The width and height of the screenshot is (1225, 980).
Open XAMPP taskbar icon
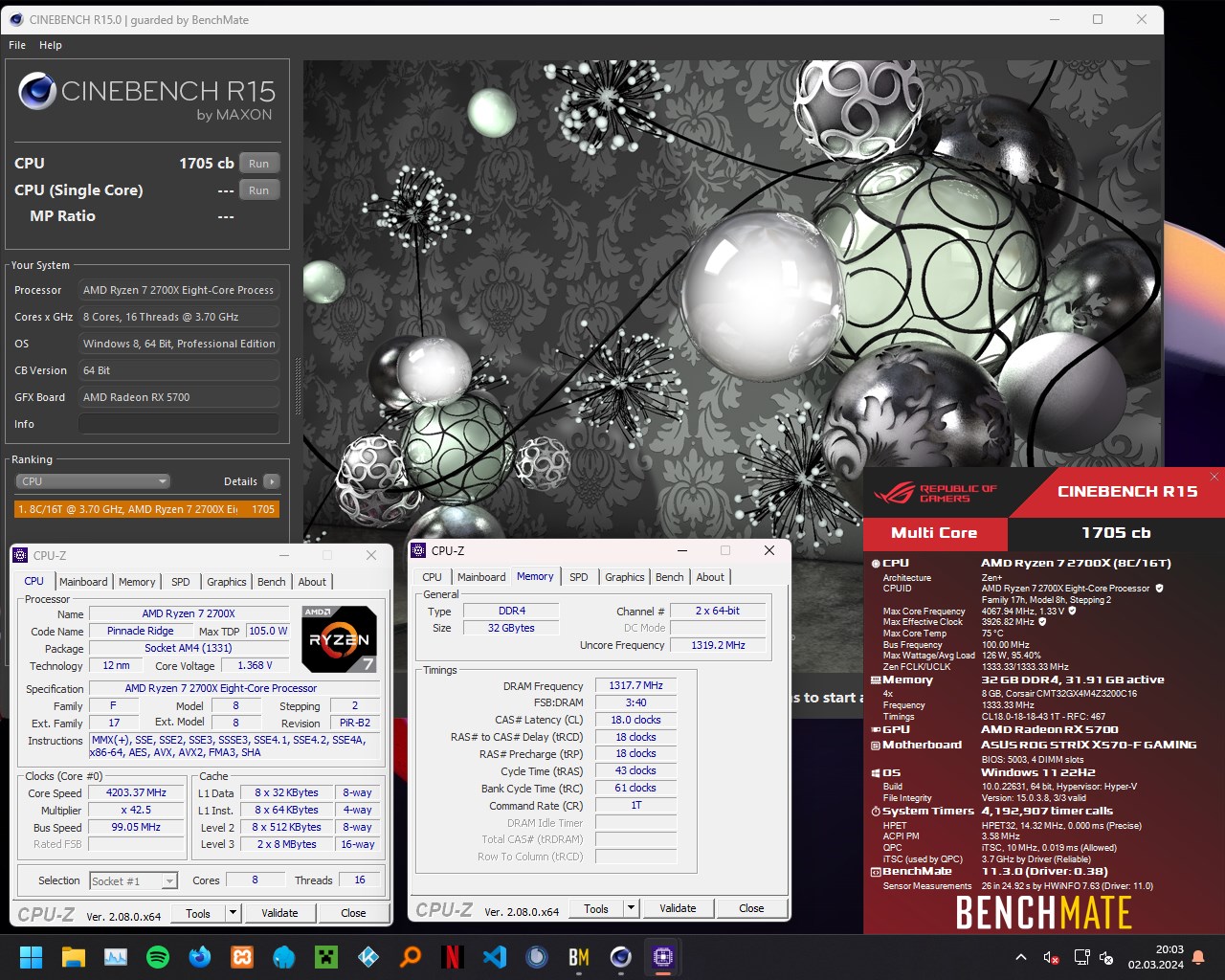(242, 956)
